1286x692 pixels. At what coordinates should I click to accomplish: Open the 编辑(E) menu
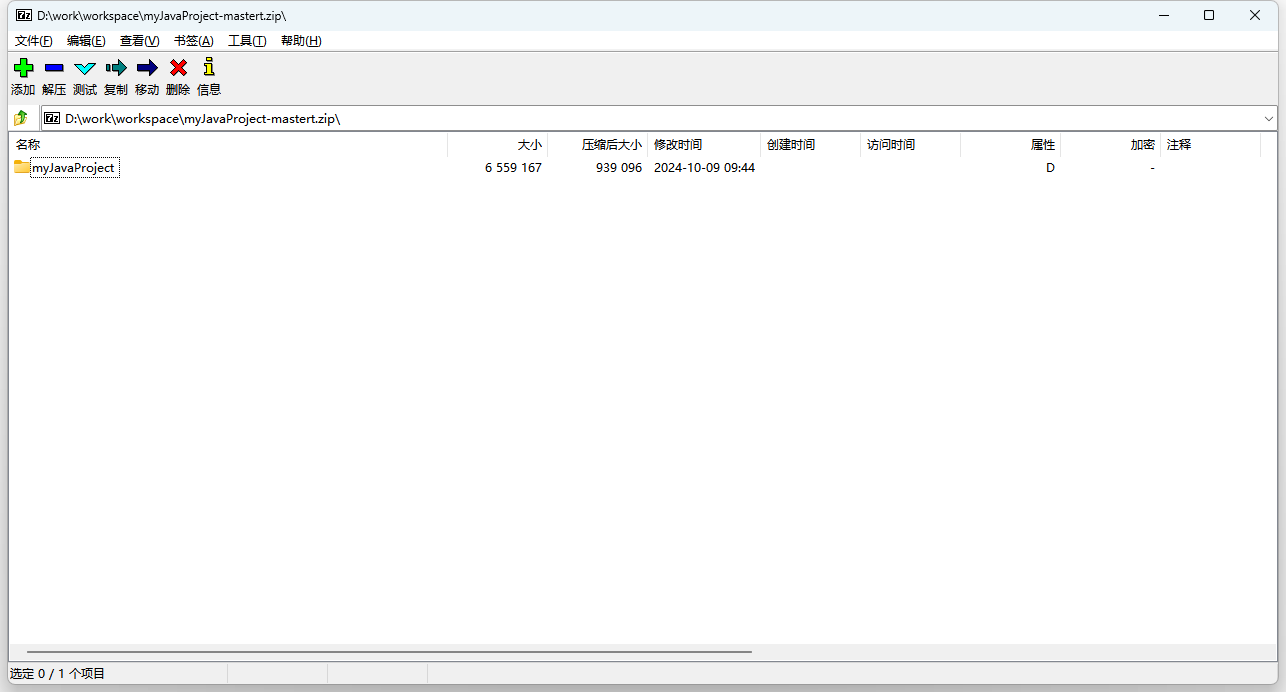pyautogui.click(x=86, y=41)
